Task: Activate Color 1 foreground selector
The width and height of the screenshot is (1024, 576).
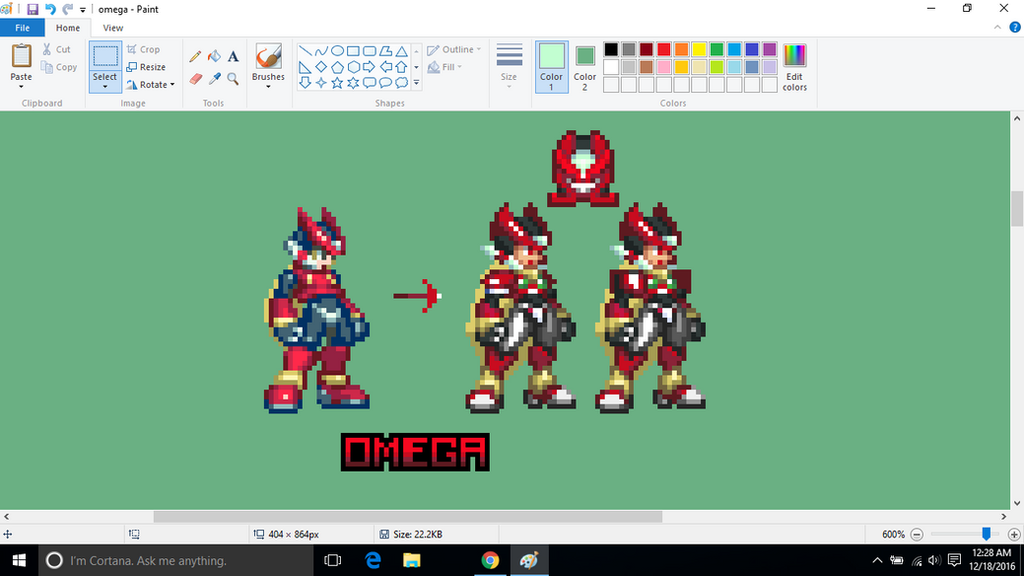Action: (x=552, y=67)
